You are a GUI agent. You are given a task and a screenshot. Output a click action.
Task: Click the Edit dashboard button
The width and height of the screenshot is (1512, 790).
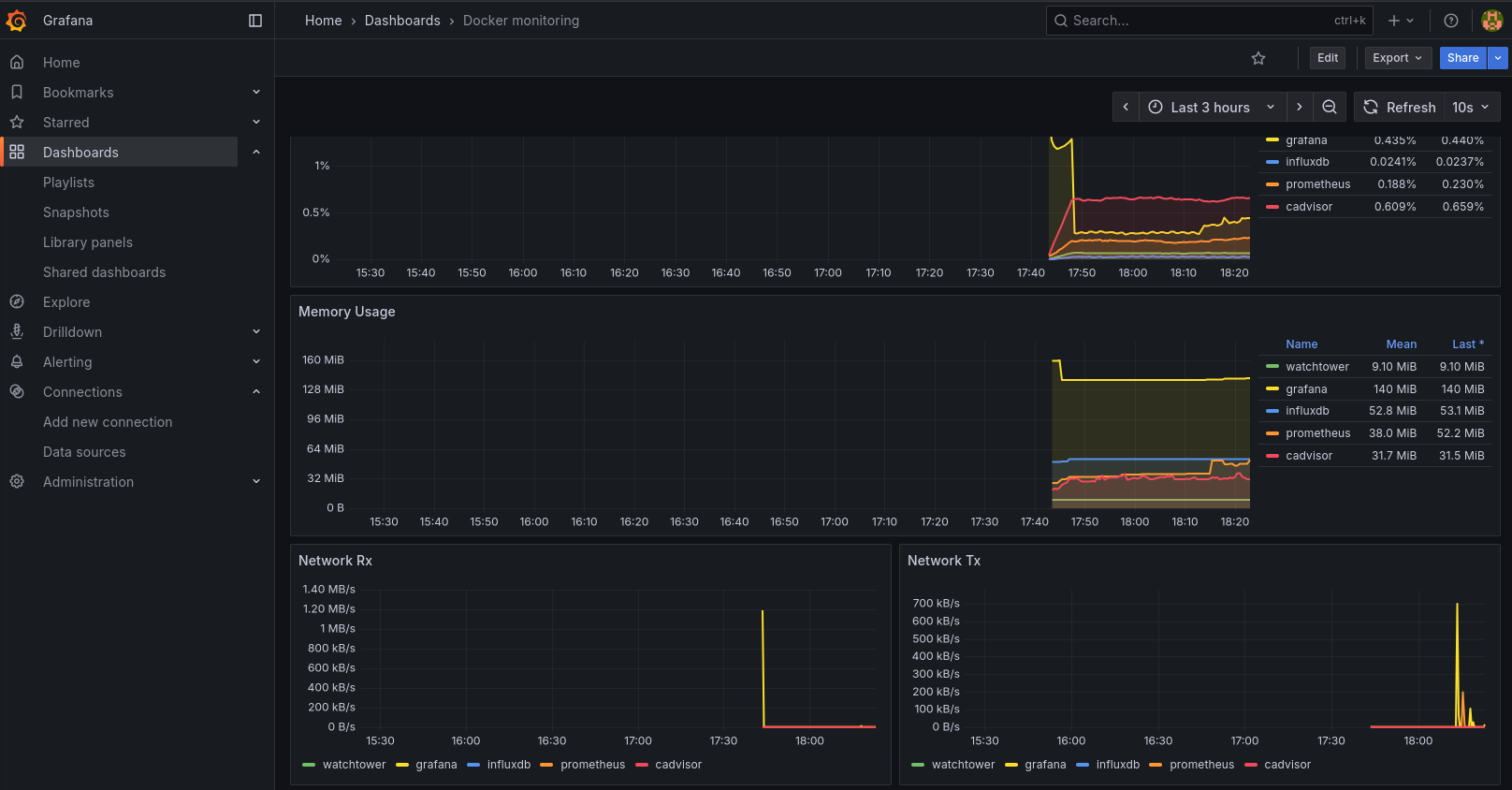click(1328, 58)
